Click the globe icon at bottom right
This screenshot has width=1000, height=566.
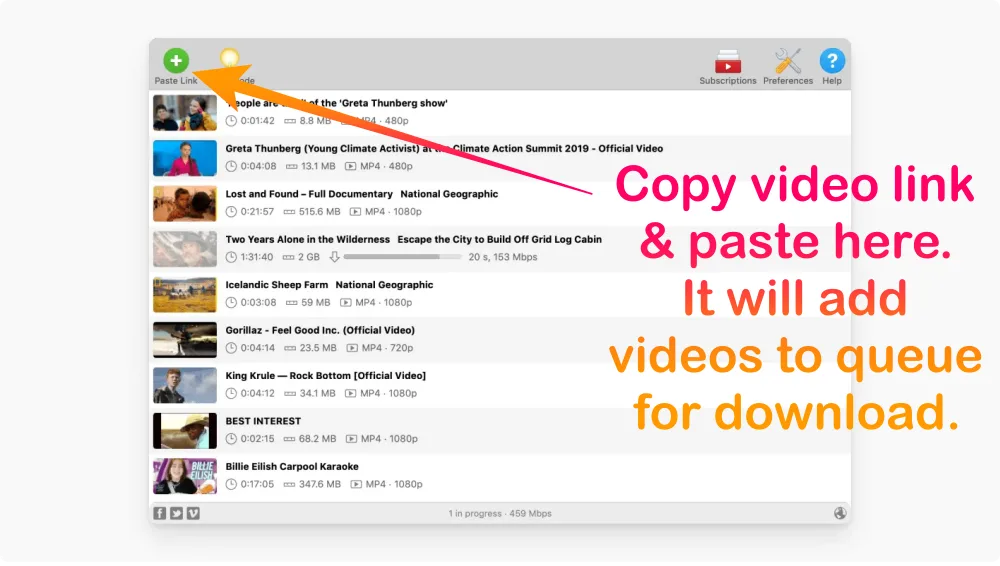839,513
